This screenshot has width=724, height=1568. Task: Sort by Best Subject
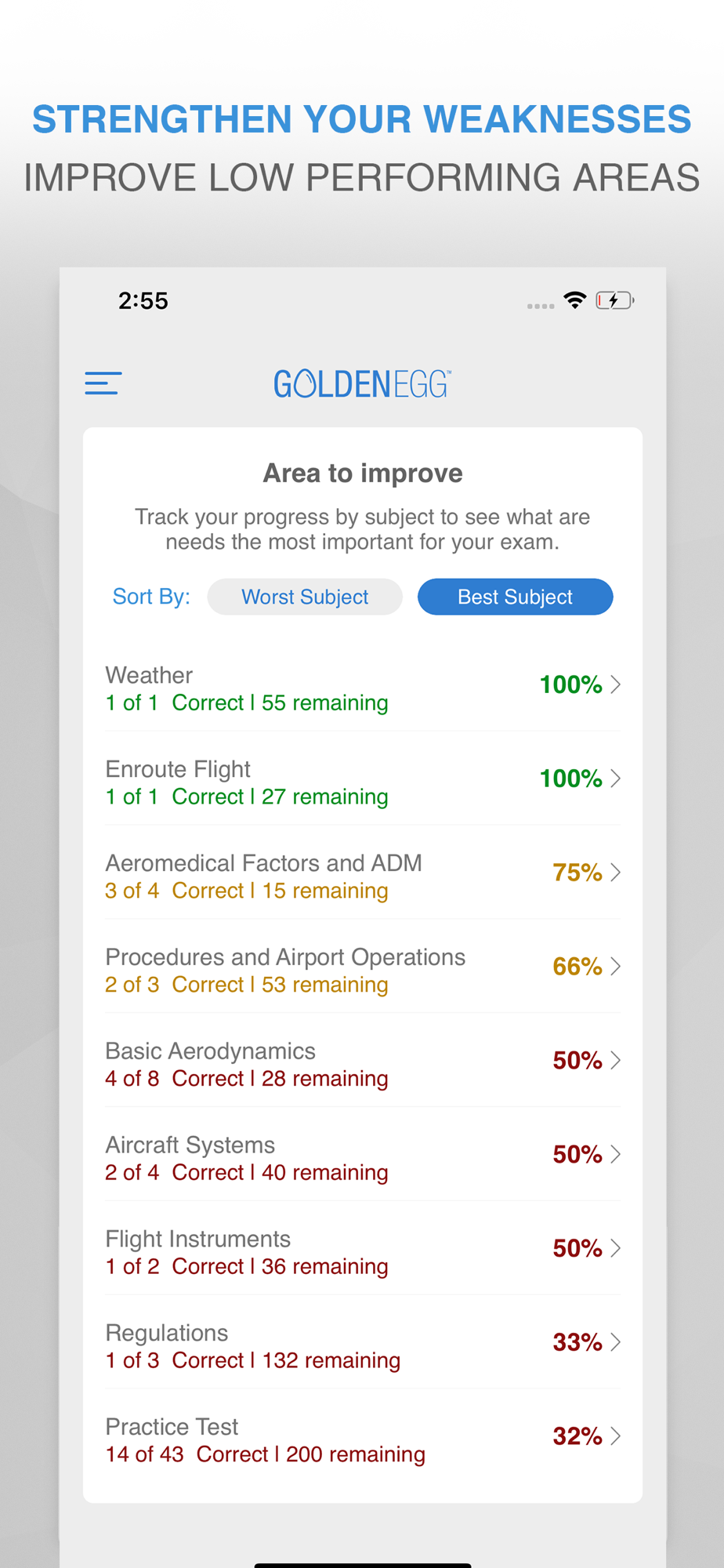point(515,597)
